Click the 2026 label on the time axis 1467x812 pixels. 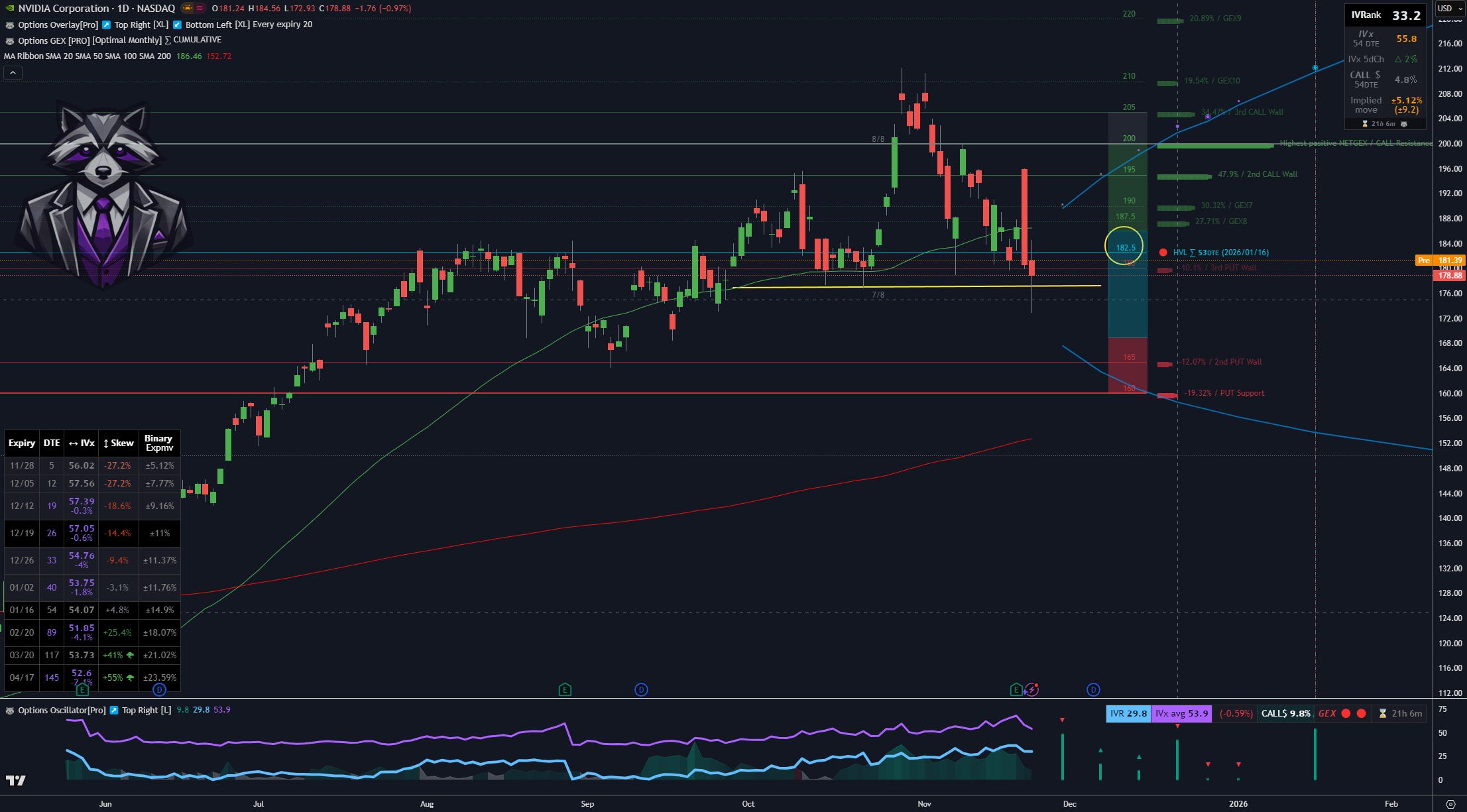click(x=1238, y=804)
